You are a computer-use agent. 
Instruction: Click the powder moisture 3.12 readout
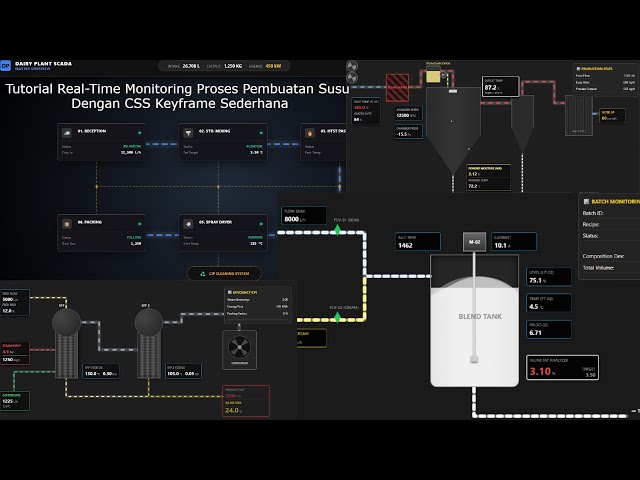pos(488,171)
